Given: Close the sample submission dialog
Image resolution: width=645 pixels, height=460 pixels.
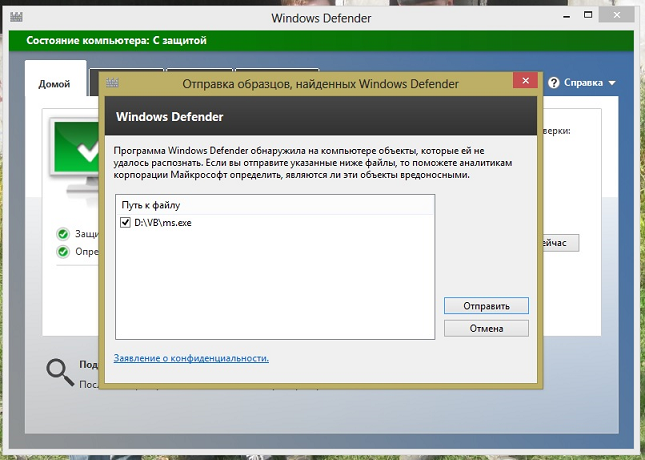Looking at the screenshot, I should pos(525,81).
